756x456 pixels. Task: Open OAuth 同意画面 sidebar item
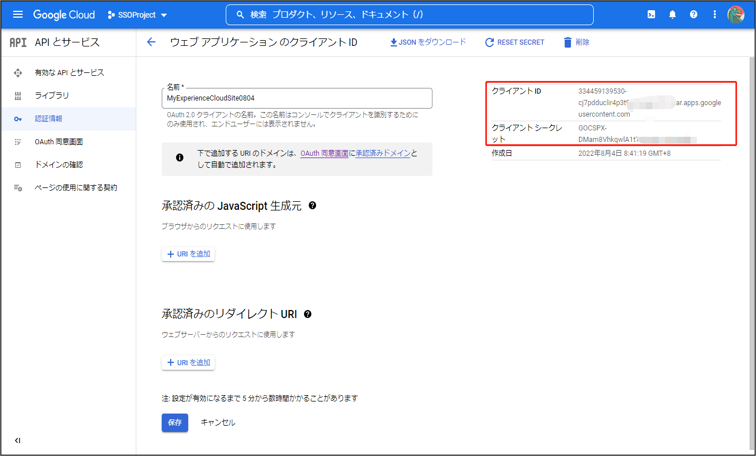click(58, 142)
